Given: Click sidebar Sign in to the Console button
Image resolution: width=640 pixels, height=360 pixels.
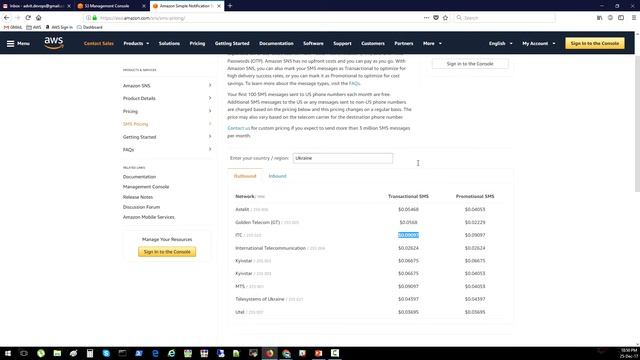Looking at the screenshot, I should click(167, 252).
